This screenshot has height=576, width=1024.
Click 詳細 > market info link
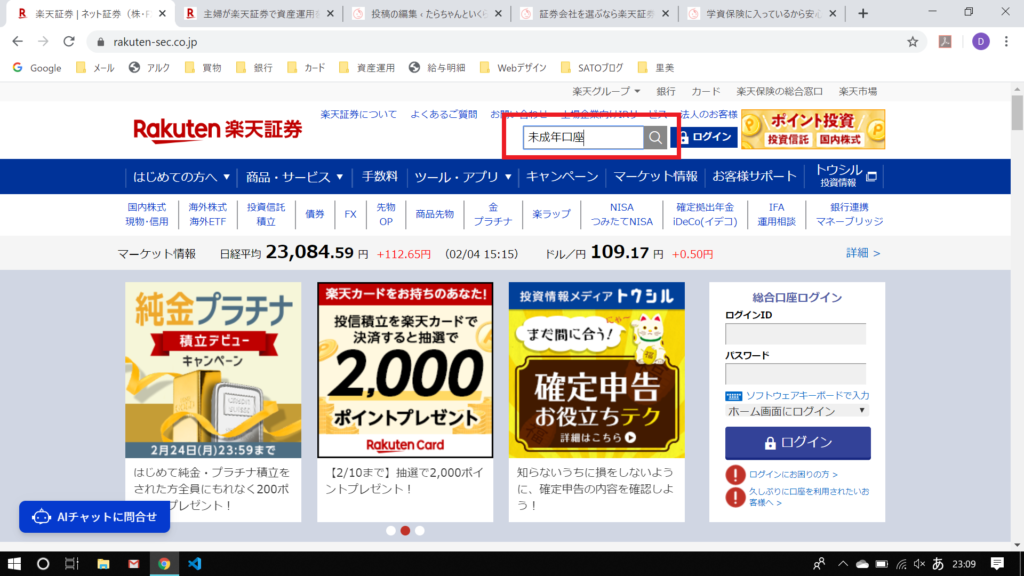pyautogui.click(x=863, y=253)
